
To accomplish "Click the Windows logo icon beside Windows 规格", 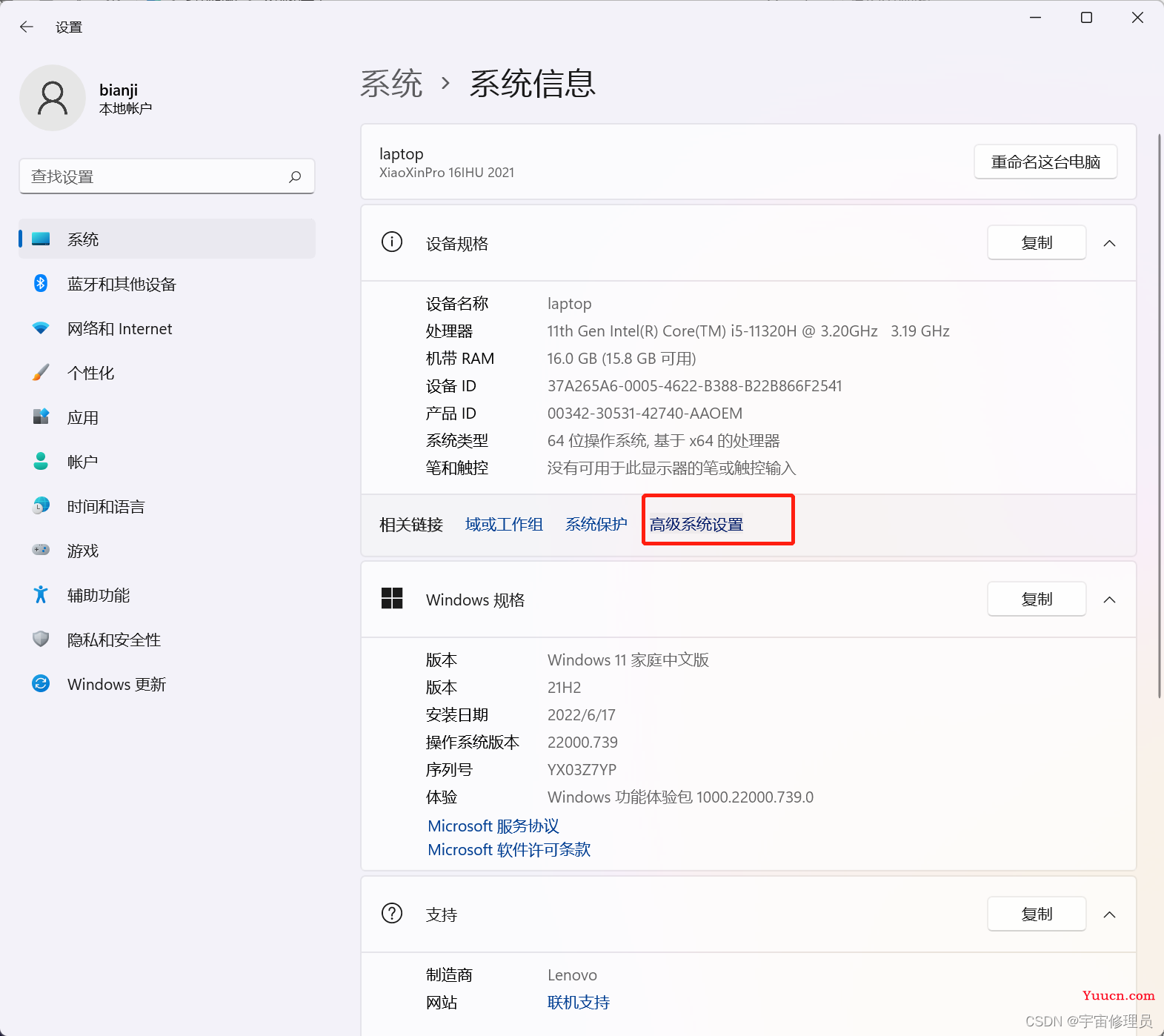I will pyautogui.click(x=392, y=598).
